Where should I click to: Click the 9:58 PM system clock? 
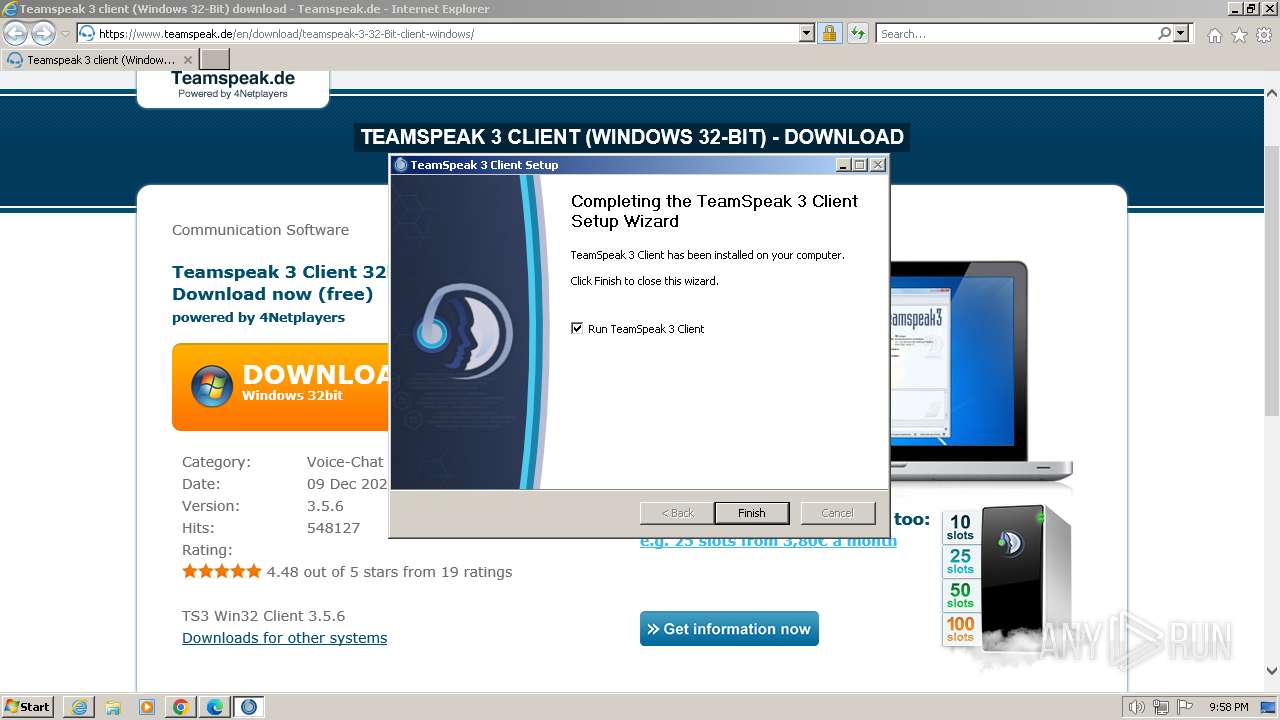point(1229,707)
